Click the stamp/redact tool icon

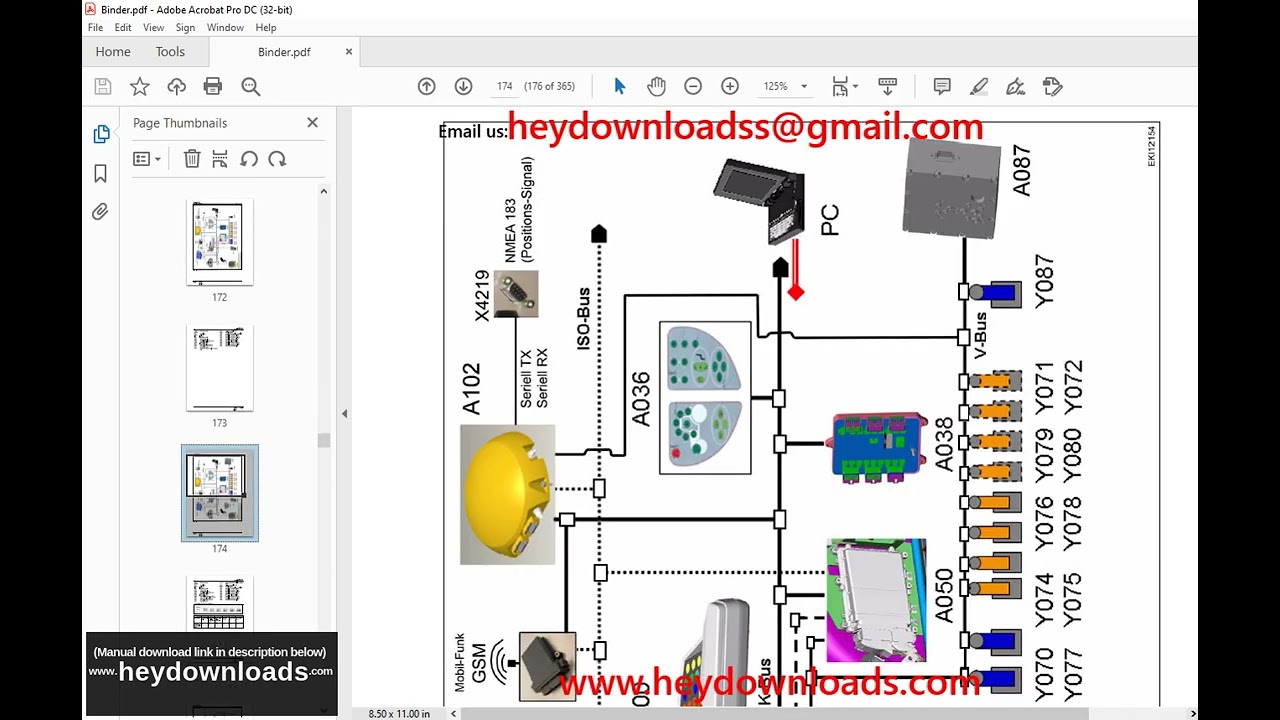[1052, 87]
